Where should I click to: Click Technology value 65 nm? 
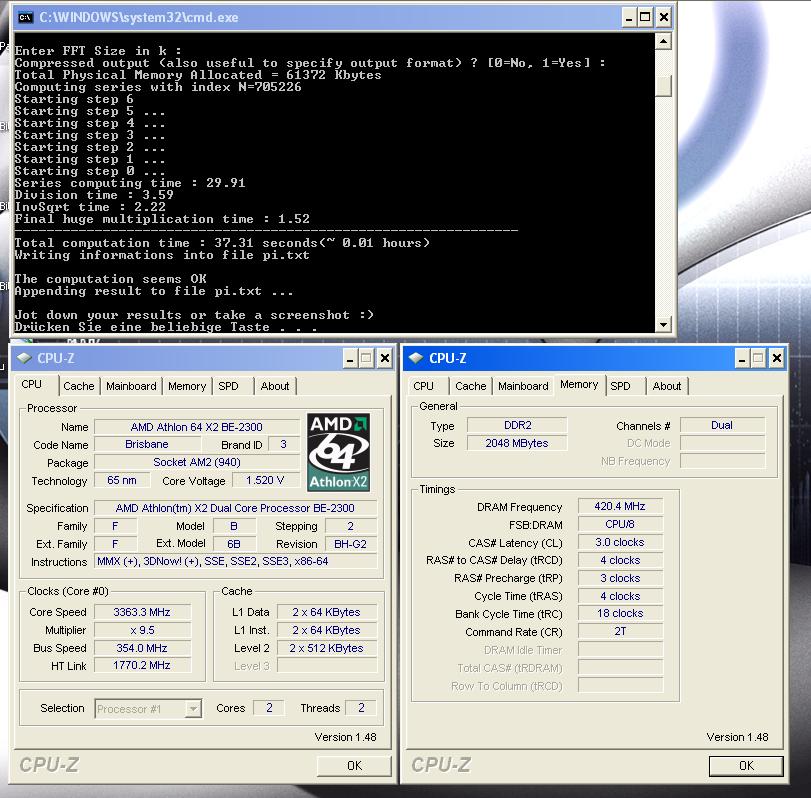(x=122, y=480)
